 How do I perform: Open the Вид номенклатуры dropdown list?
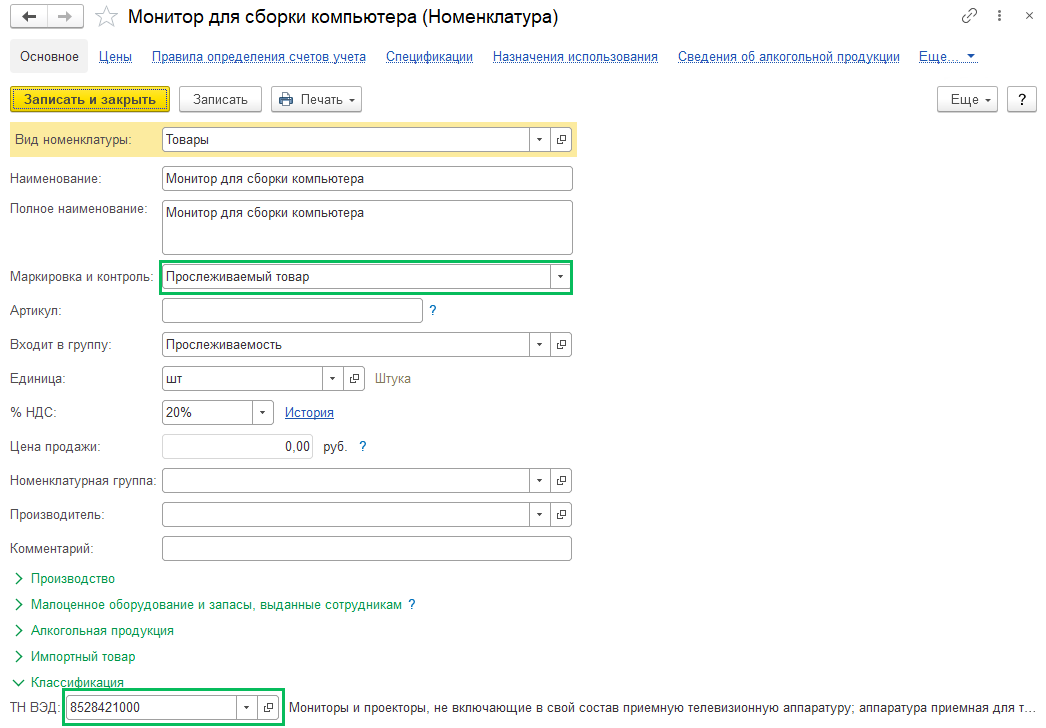pos(540,139)
